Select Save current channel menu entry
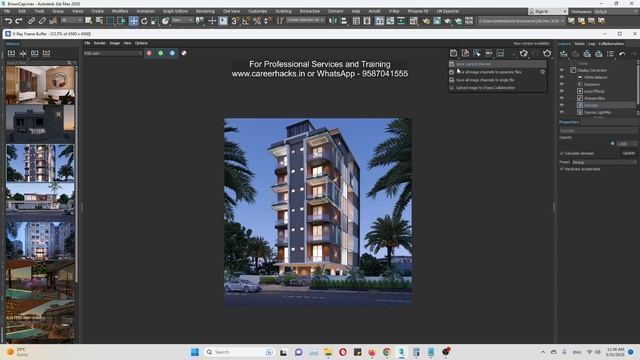This screenshot has width=640, height=360. click(x=498, y=64)
